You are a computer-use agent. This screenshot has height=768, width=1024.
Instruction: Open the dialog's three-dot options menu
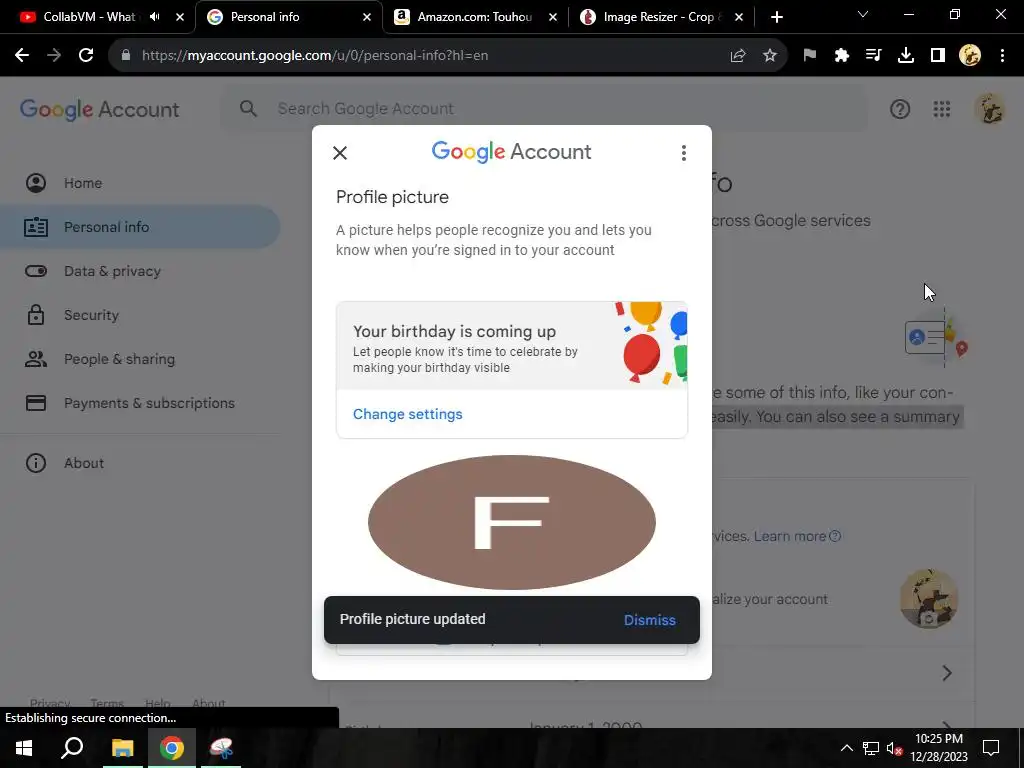pyautogui.click(x=684, y=153)
